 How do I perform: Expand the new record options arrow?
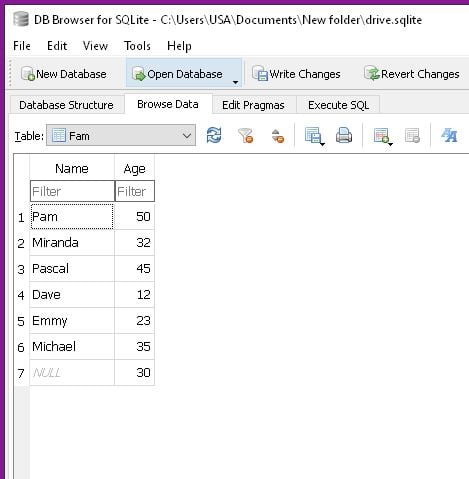pos(390,144)
